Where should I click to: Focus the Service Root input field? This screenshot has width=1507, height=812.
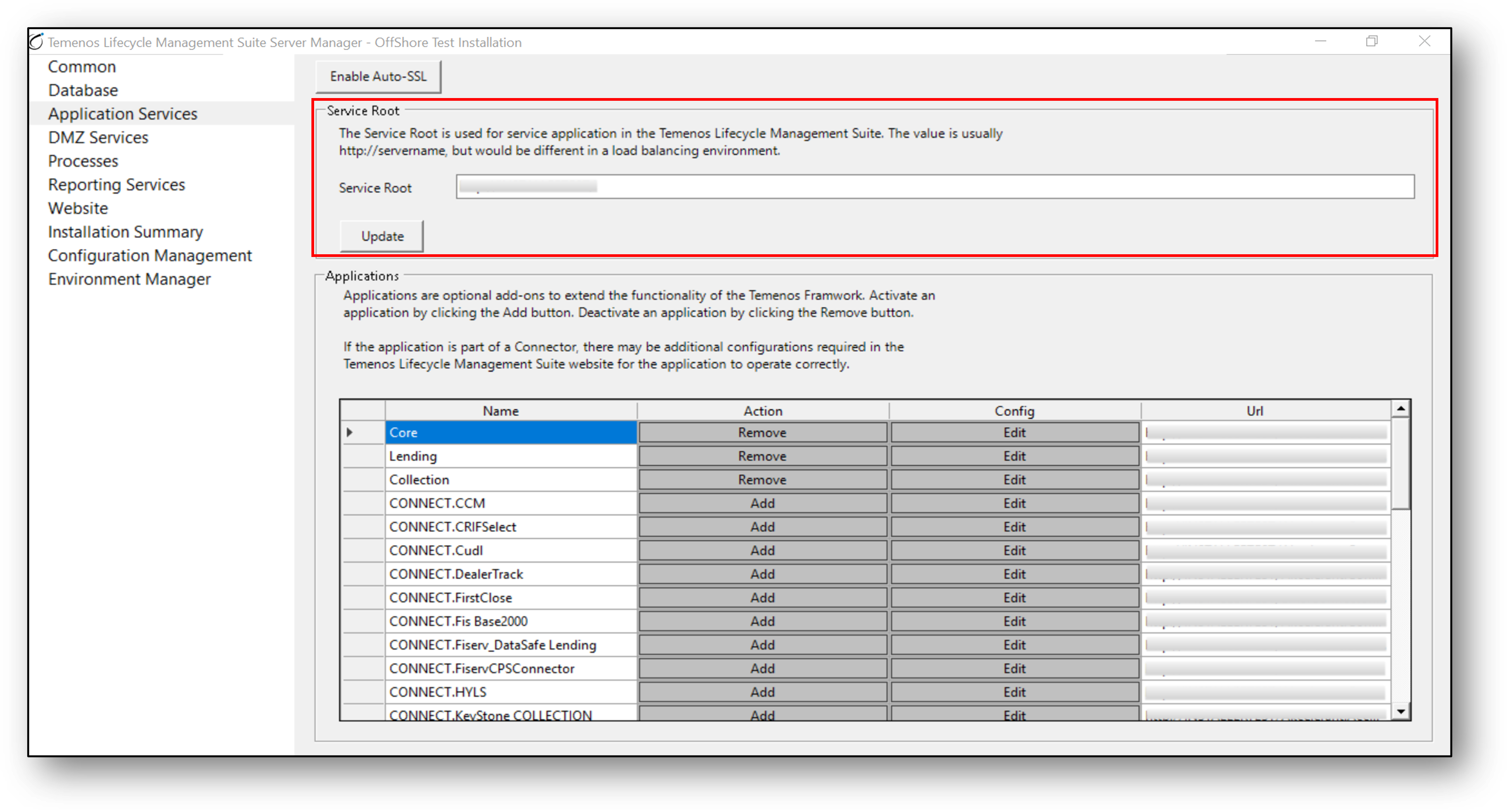935,186
